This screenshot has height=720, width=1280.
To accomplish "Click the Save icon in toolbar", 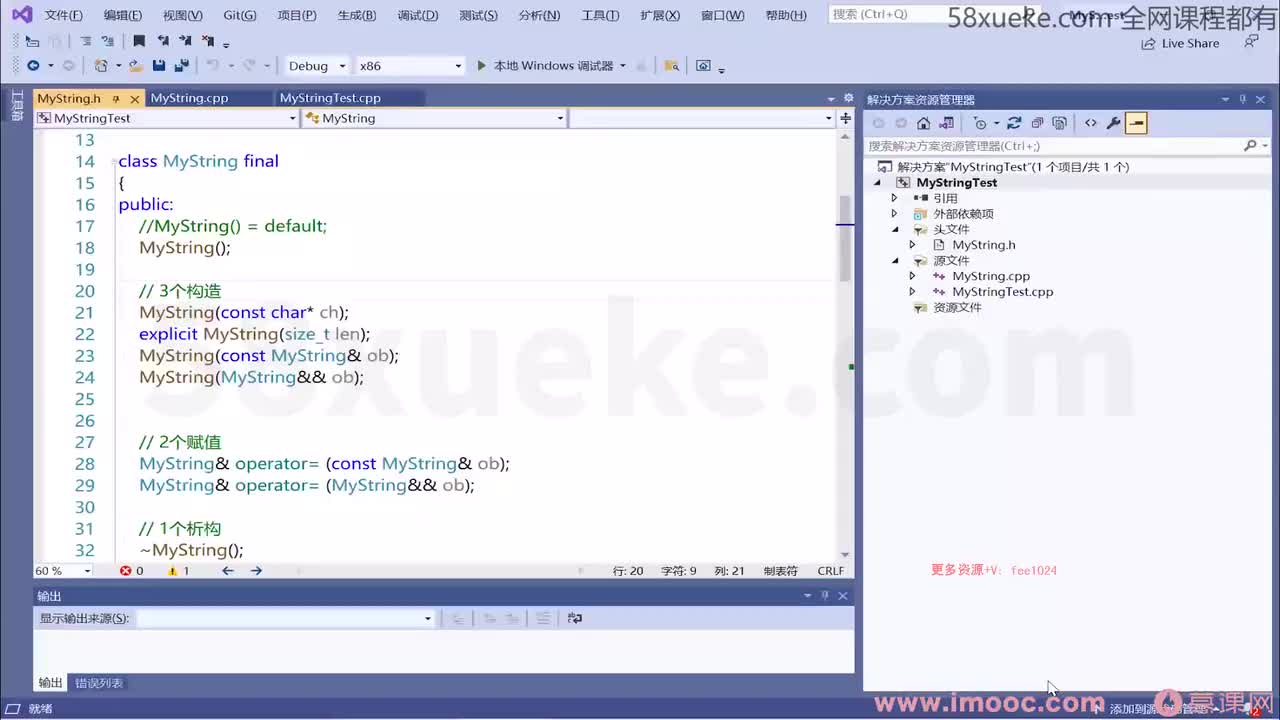I will 159,65.
